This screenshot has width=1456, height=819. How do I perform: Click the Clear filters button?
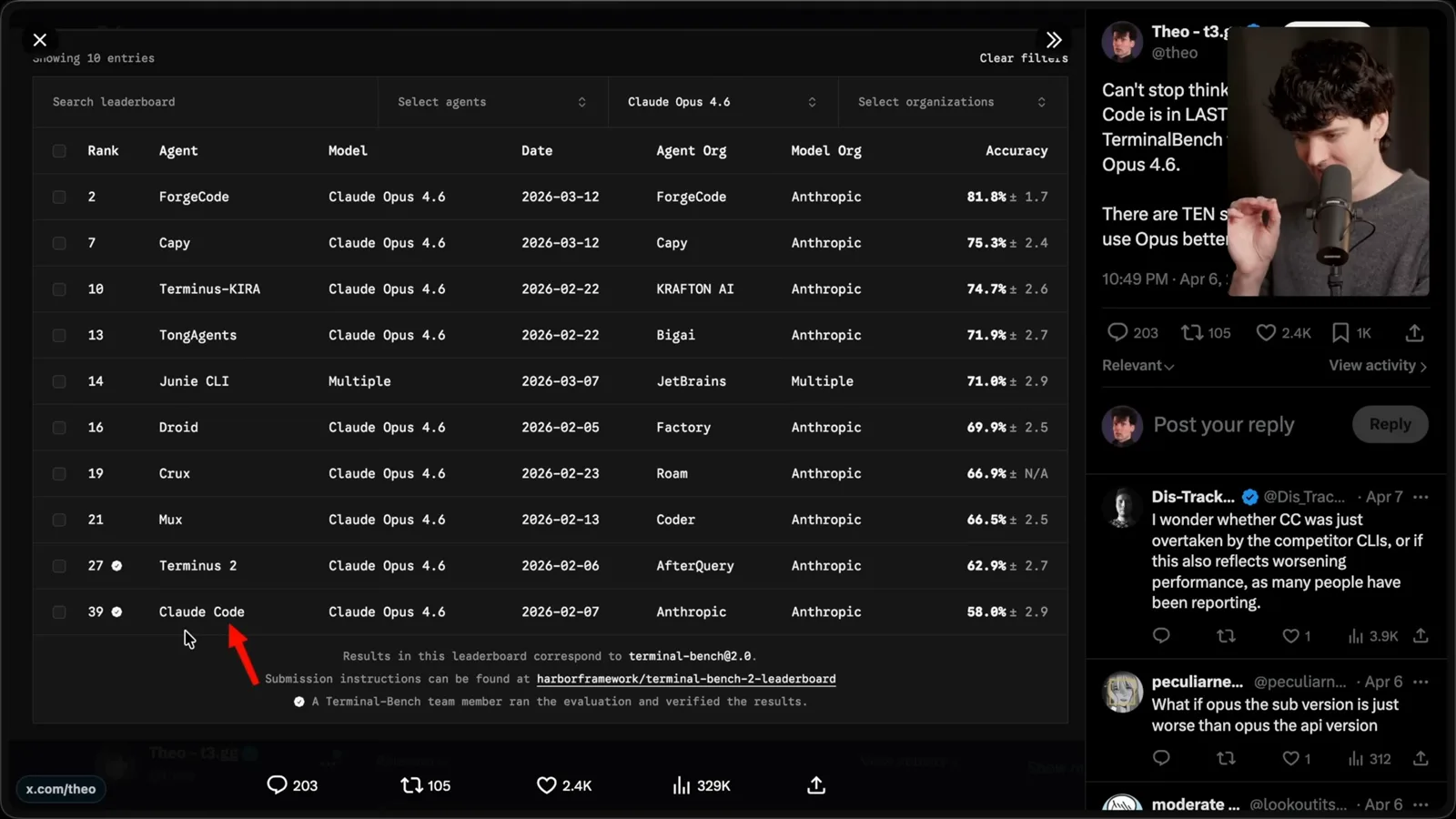(x=1024, y=58)
